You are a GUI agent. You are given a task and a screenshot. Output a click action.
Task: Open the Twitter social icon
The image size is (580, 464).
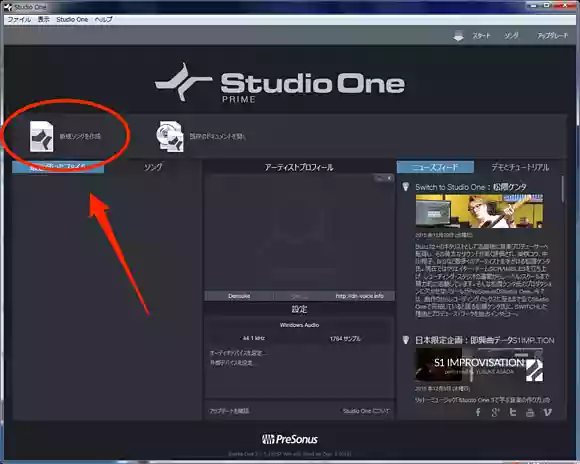[513, 412]
